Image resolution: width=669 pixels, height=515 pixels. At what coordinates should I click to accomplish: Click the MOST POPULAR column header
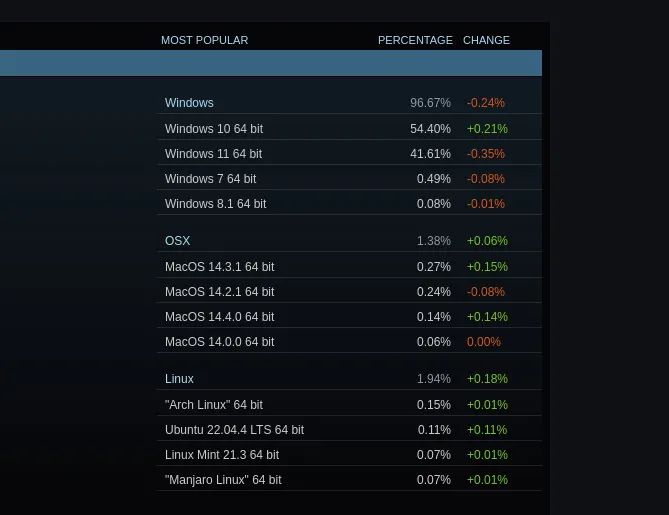tap(204, 40)
